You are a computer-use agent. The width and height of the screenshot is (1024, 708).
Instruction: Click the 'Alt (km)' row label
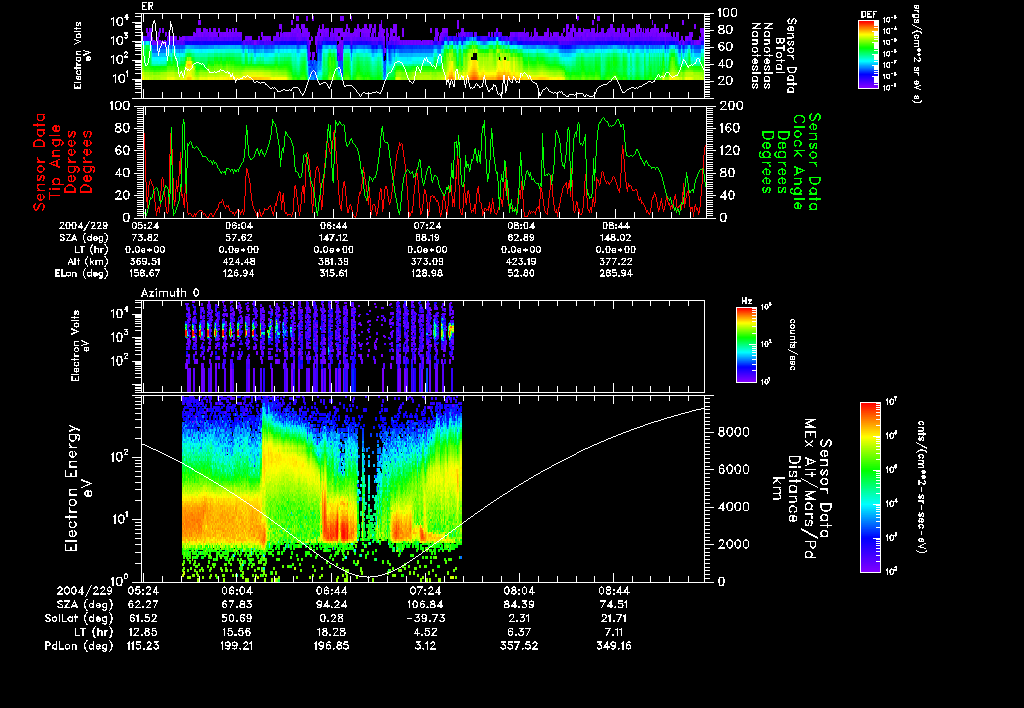[88, 261]
